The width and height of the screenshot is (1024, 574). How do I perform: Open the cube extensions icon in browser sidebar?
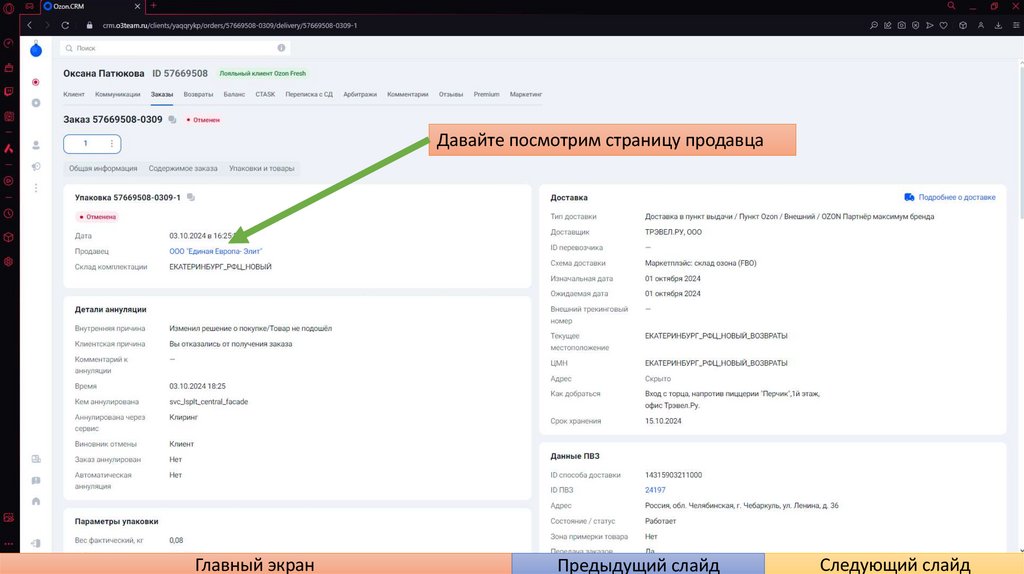[8, 237]
